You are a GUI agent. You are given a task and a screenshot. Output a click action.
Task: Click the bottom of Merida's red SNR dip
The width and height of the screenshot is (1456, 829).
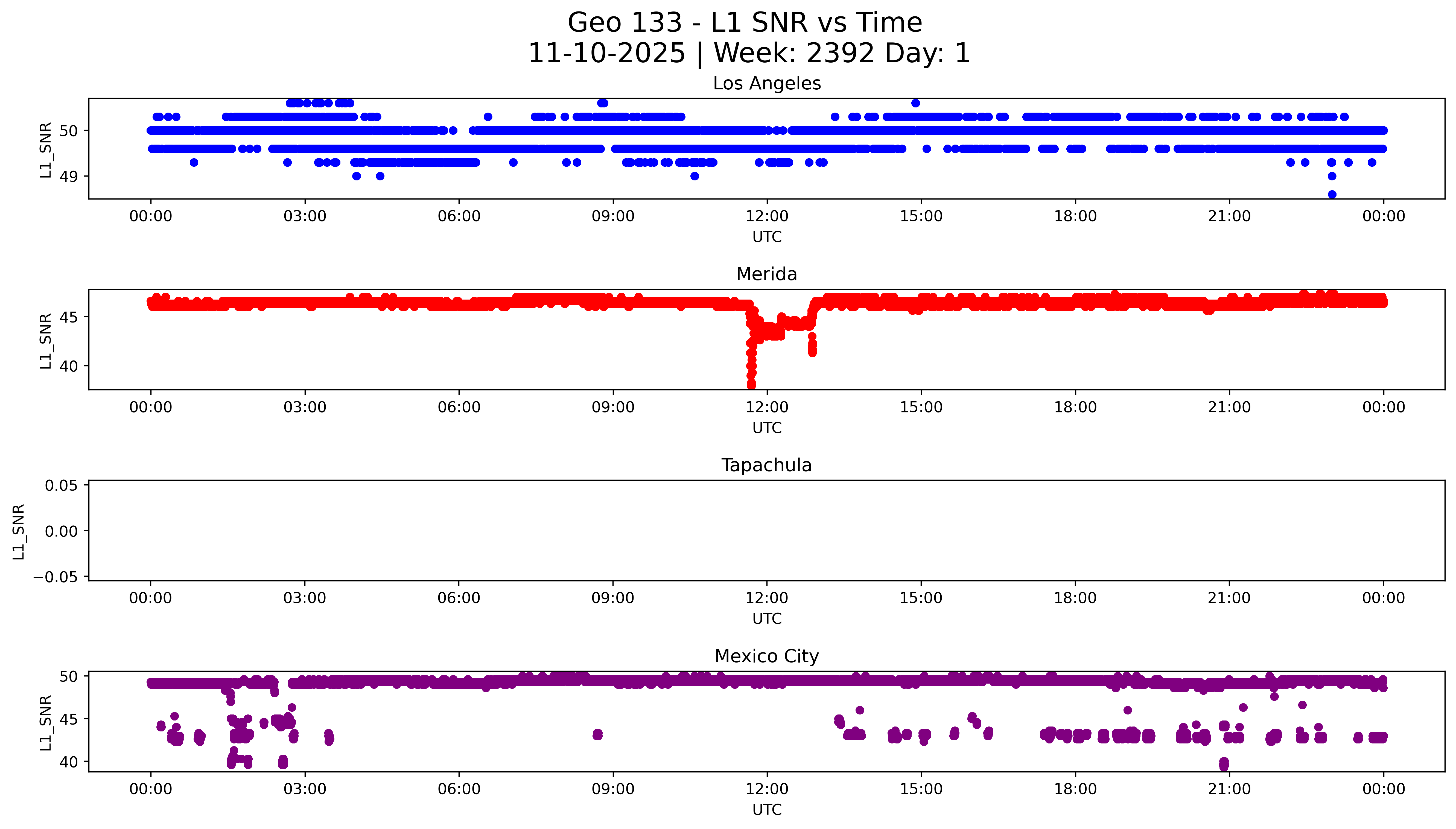tap(751, 385)
